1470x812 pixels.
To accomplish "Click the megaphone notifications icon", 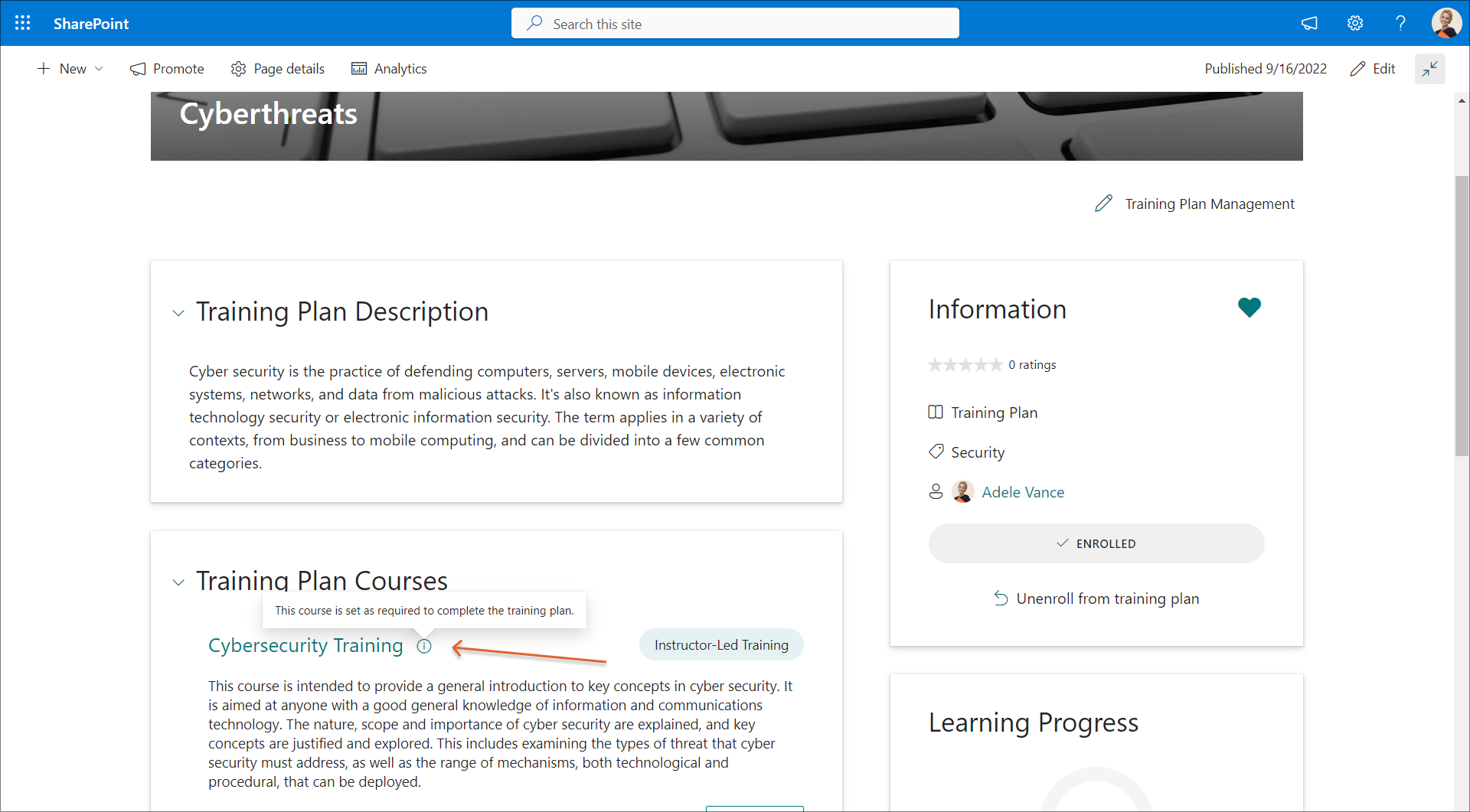I will click(1309, 23).
